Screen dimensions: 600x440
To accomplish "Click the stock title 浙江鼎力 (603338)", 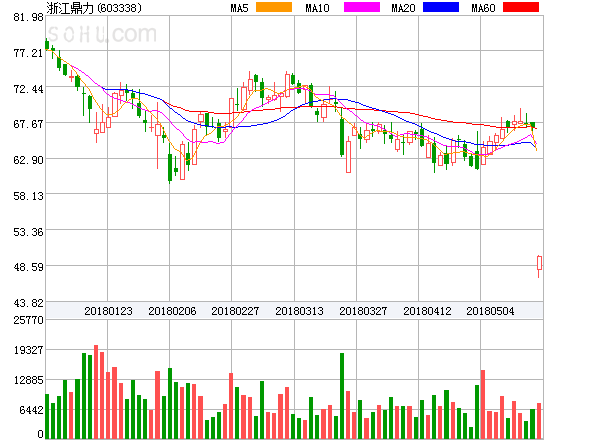I will click(94, 8).
